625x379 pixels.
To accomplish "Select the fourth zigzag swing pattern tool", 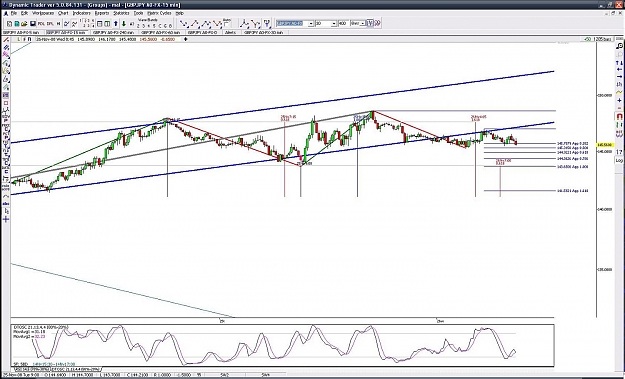I will pos(217,24).
